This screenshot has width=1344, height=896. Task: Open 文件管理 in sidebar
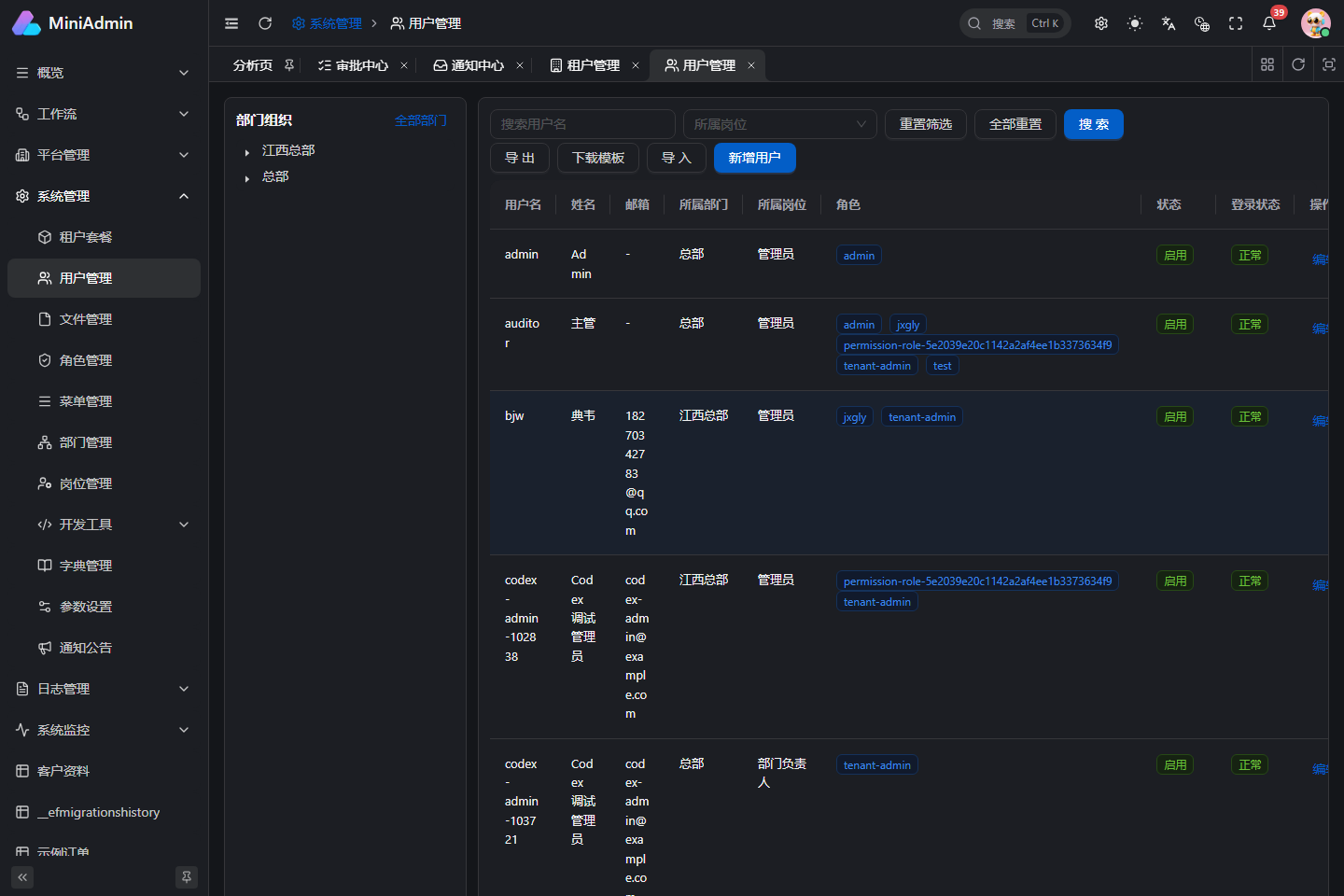pyautogui.click(x=104, y=319)
